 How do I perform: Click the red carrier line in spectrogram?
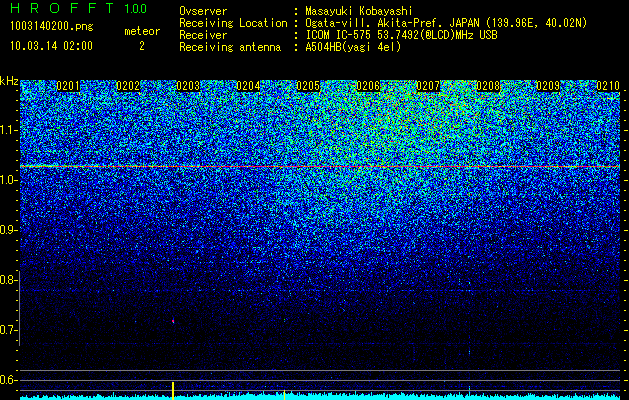pos(320,166)
